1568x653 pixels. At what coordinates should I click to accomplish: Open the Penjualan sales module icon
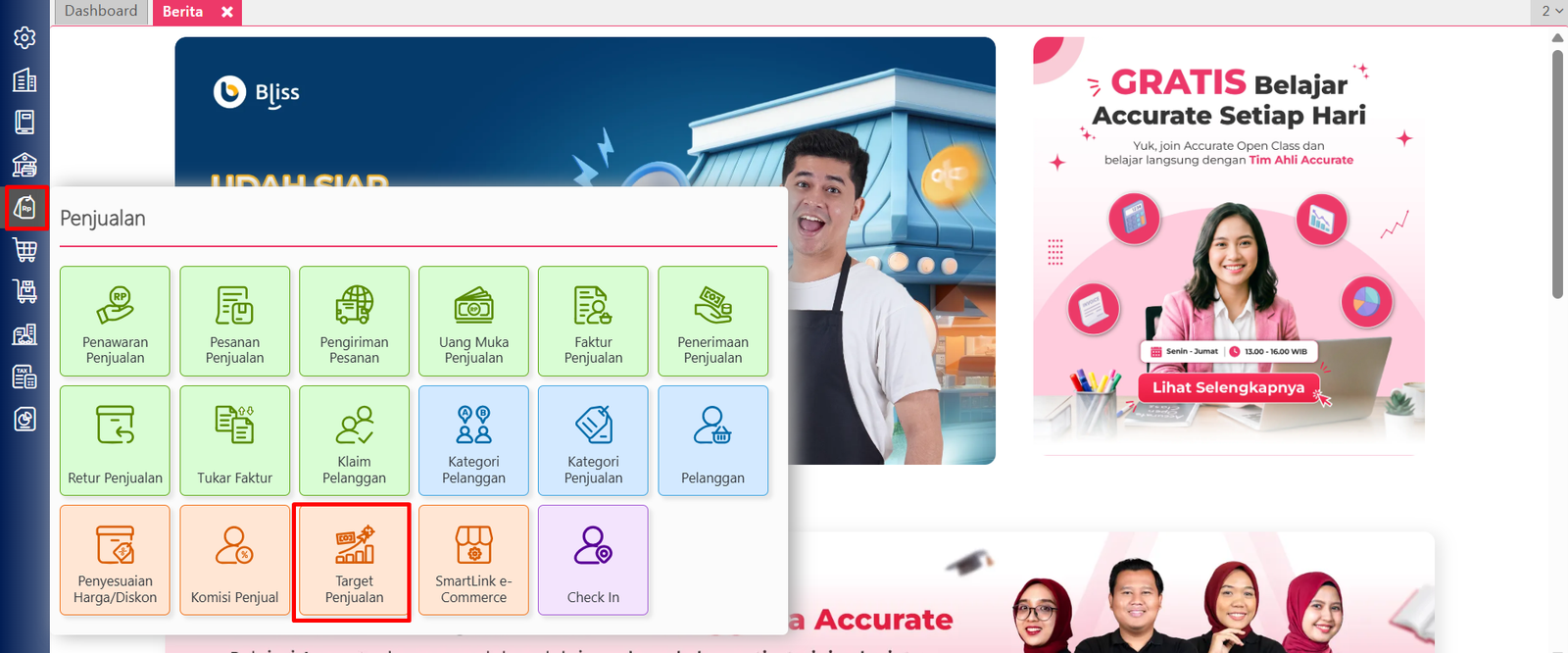click(x=24, y=208)
